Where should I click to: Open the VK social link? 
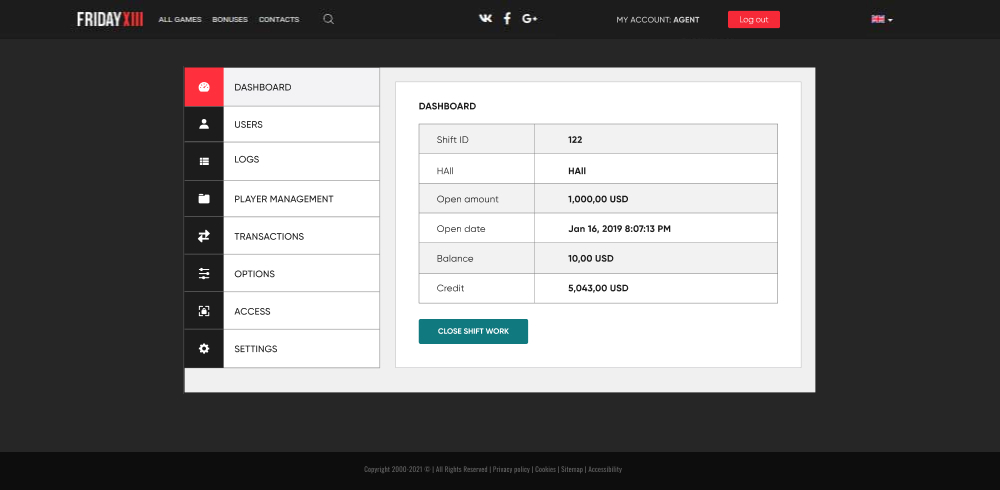pos(486,19)
